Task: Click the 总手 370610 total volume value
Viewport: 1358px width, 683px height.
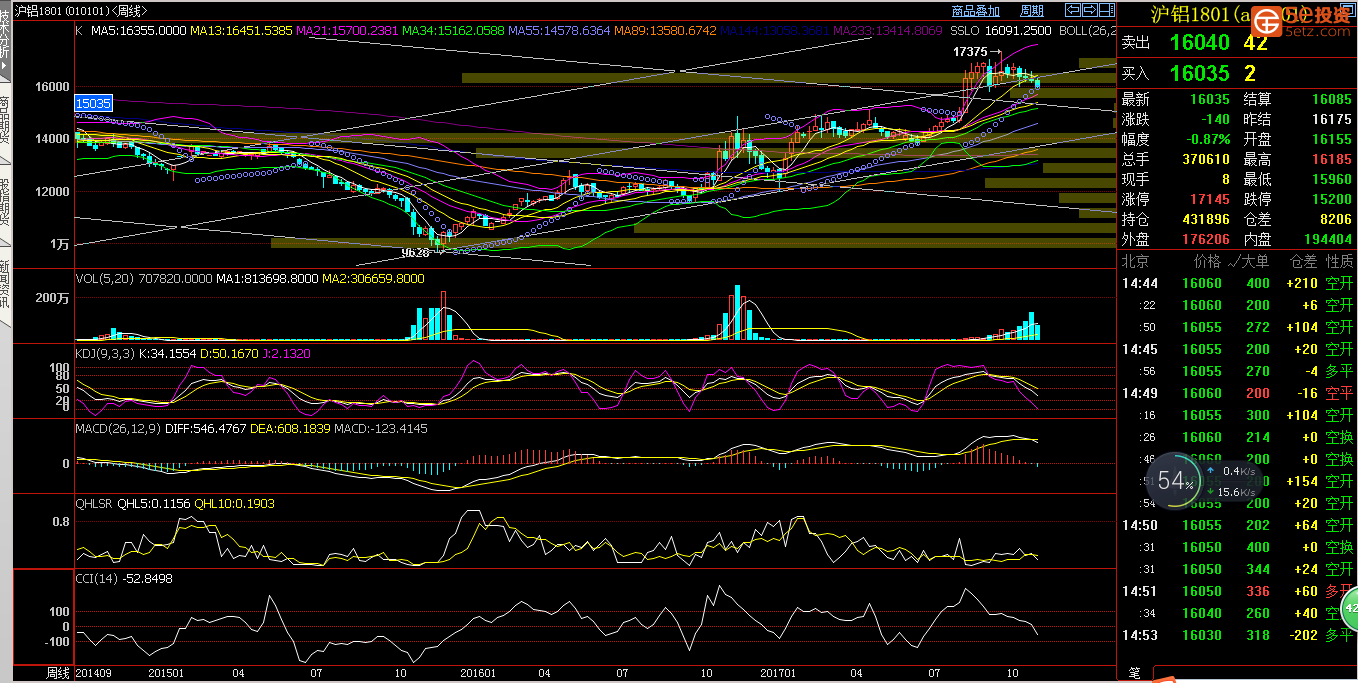Action: 1205,159
